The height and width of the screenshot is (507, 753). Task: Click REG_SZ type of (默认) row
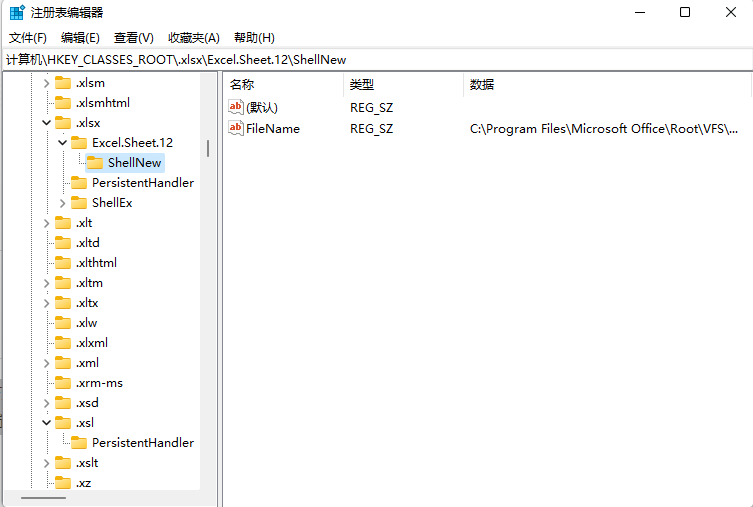click(371, 108)
